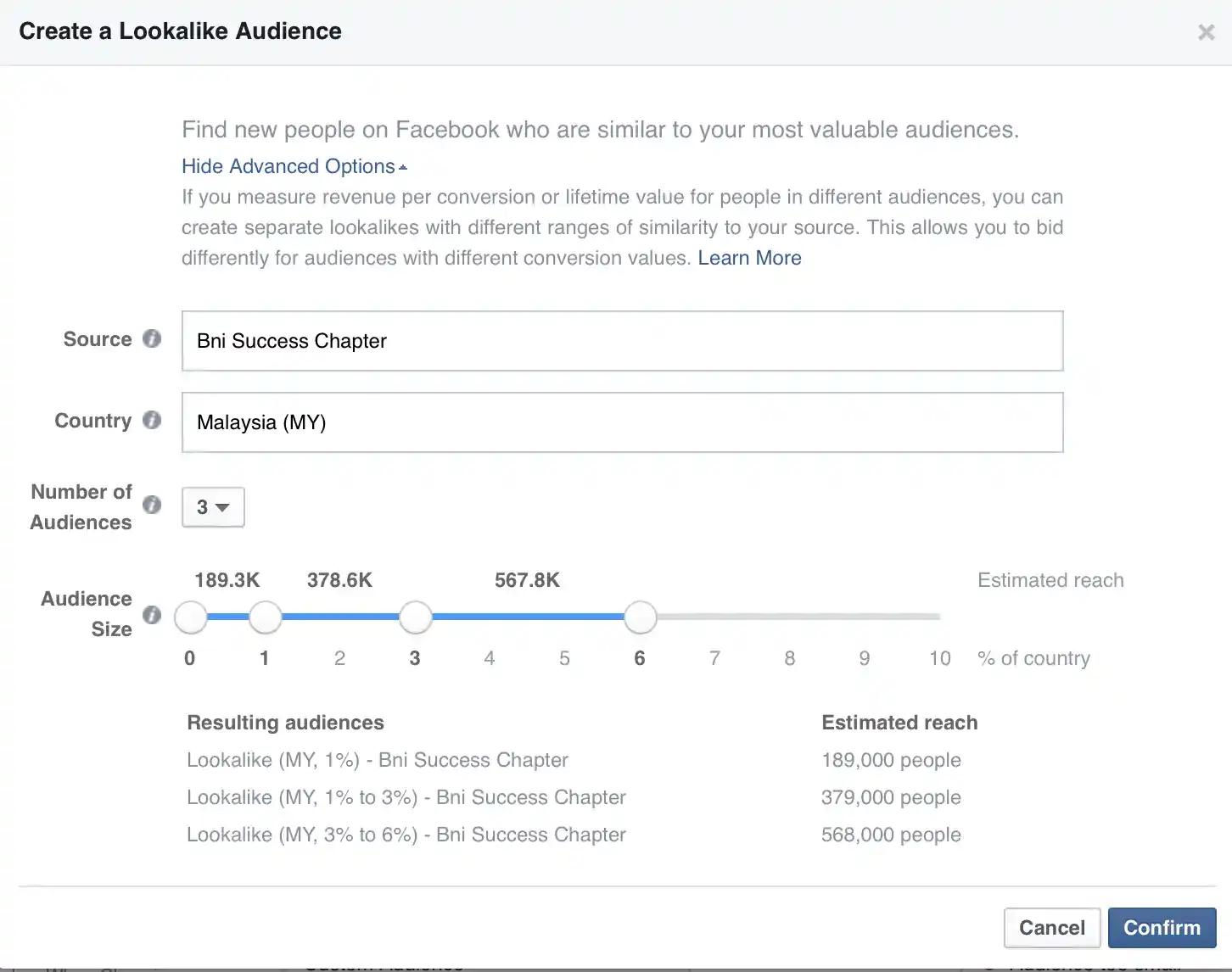Click the Number of Audiences info icon
This screenshot has width=1232, height=972.
[152, 504]
